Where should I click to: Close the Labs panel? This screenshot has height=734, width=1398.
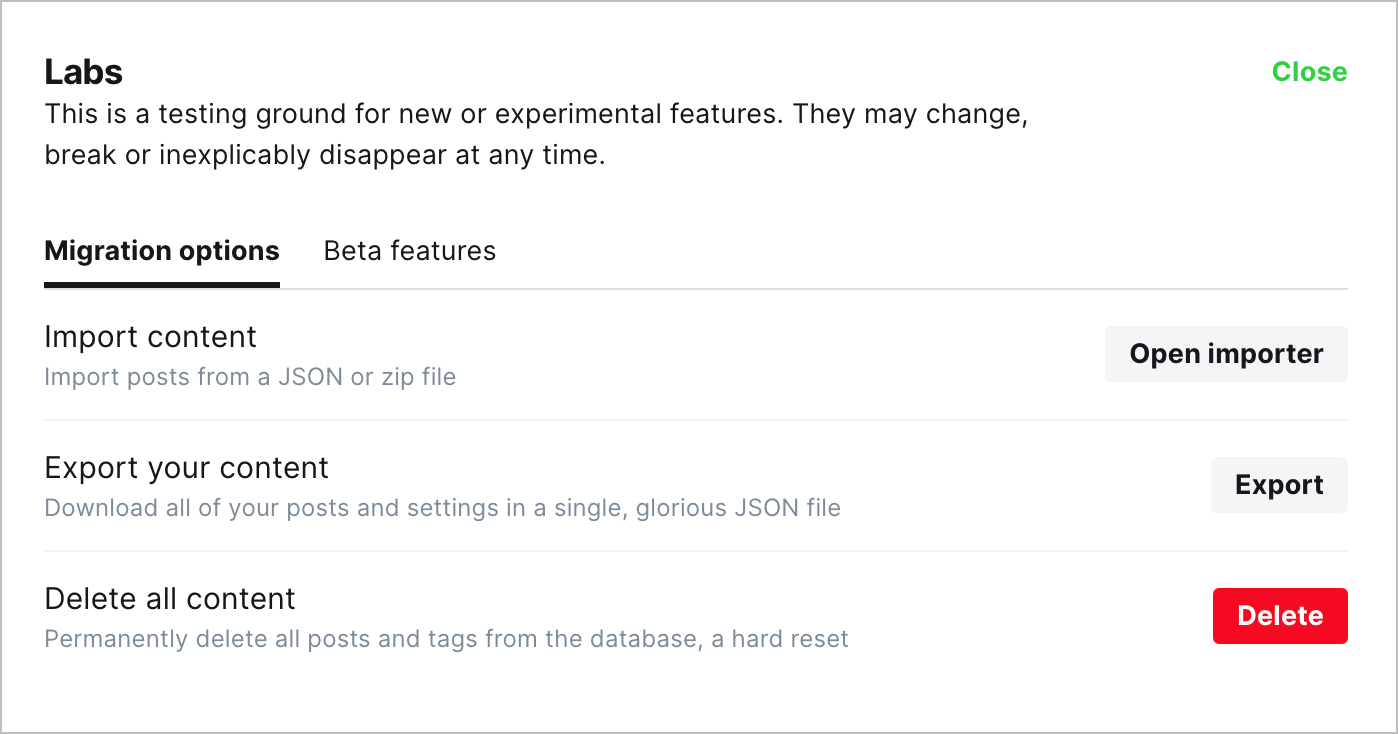[1309, 72]
